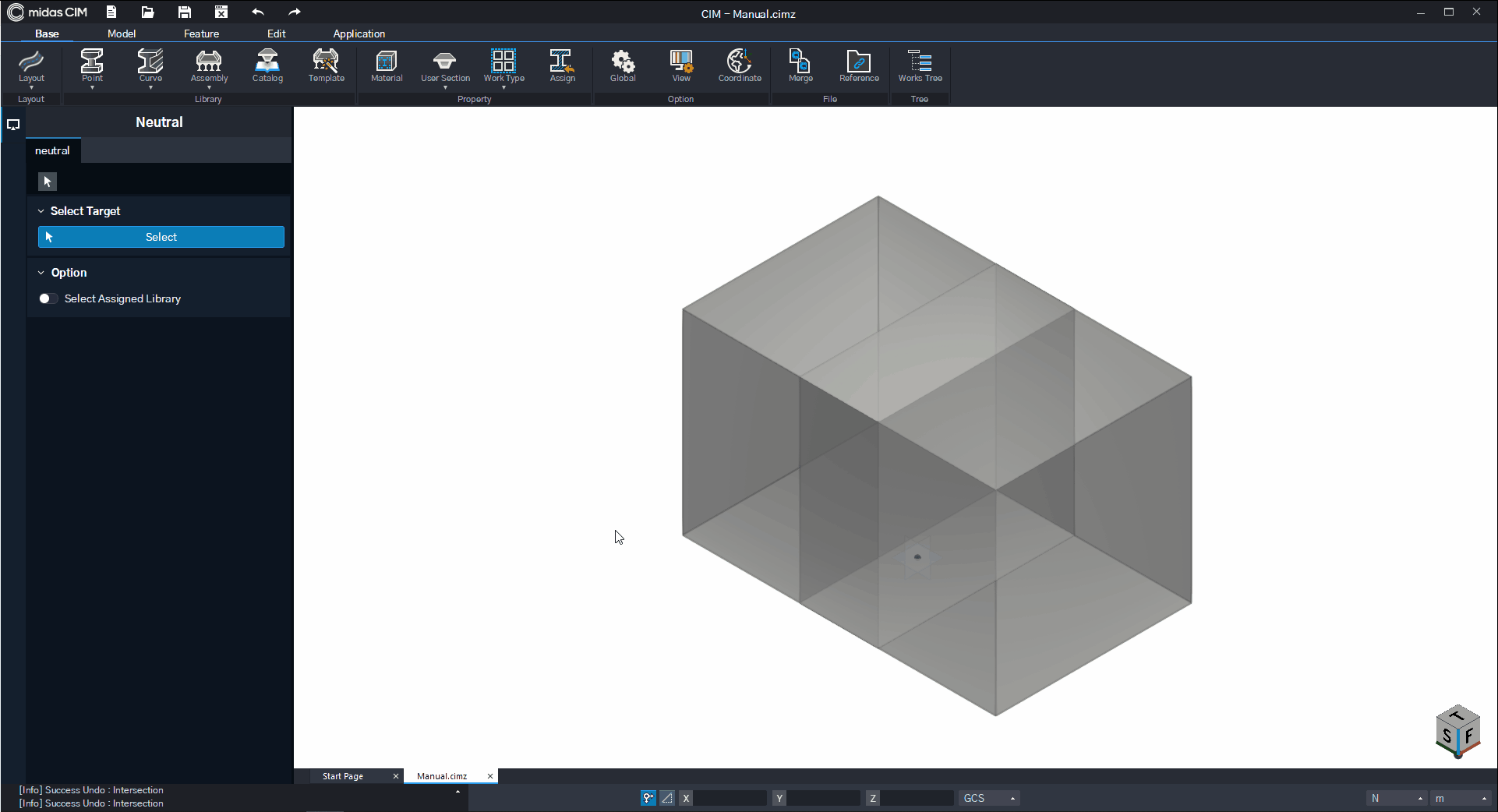Click the Save icon in title bar
This screenshot has width=1498, height=812.
[185, 12]
